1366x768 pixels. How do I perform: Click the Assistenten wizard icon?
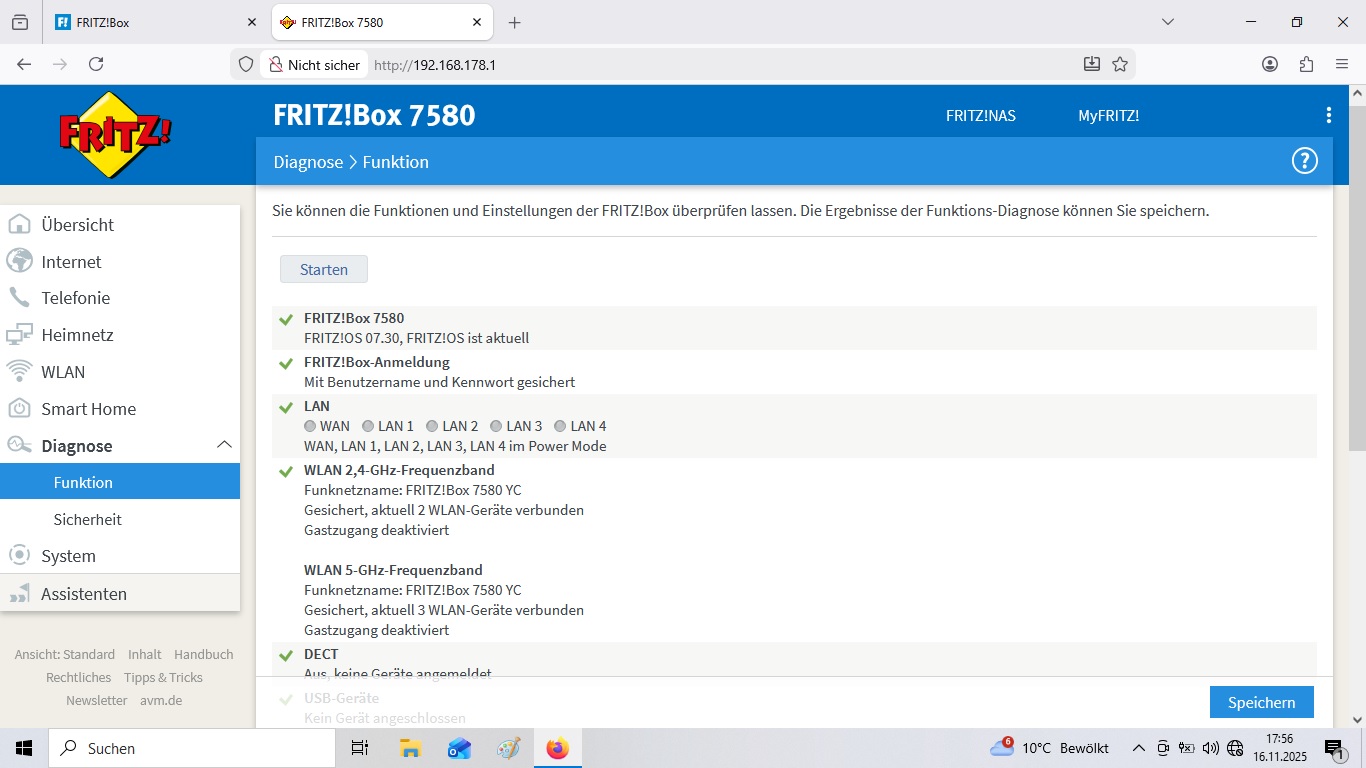coord(19,594)
